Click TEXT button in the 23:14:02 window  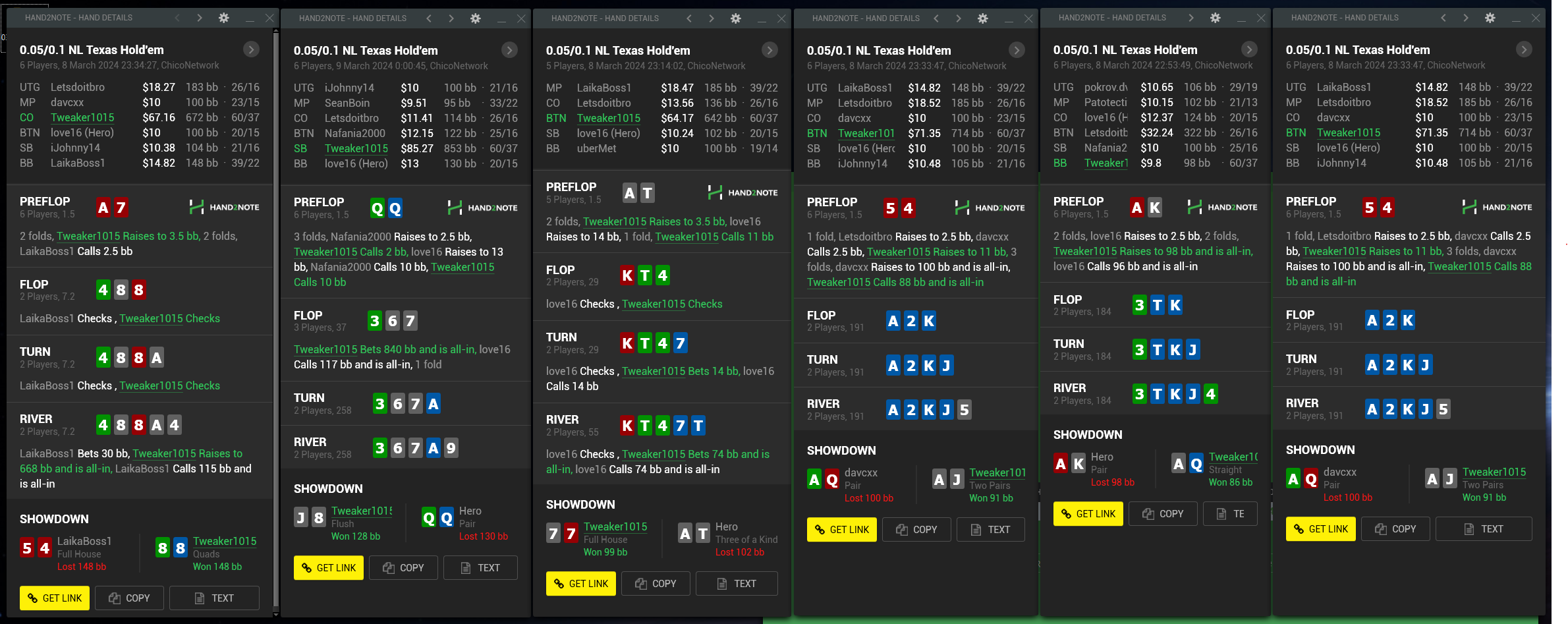click(x=737, y=584)
